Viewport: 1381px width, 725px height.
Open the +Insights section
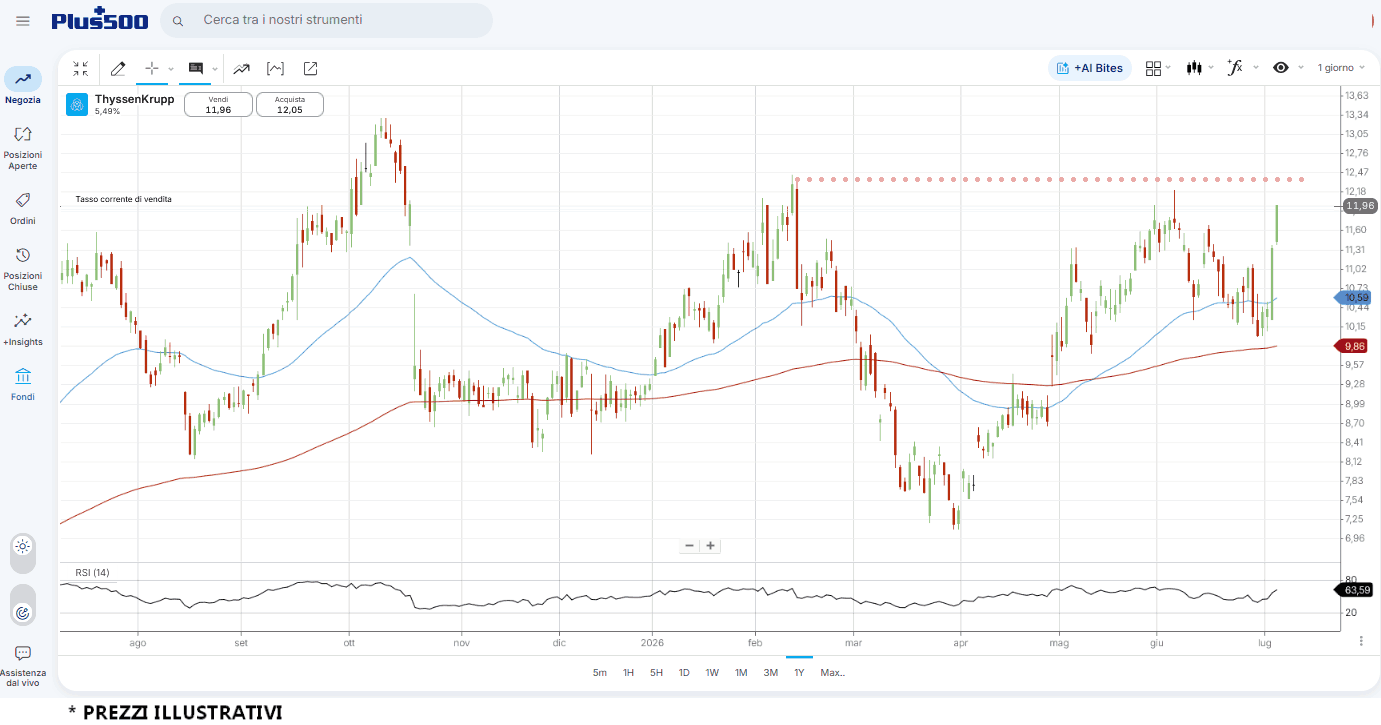(x=23, y=329)
